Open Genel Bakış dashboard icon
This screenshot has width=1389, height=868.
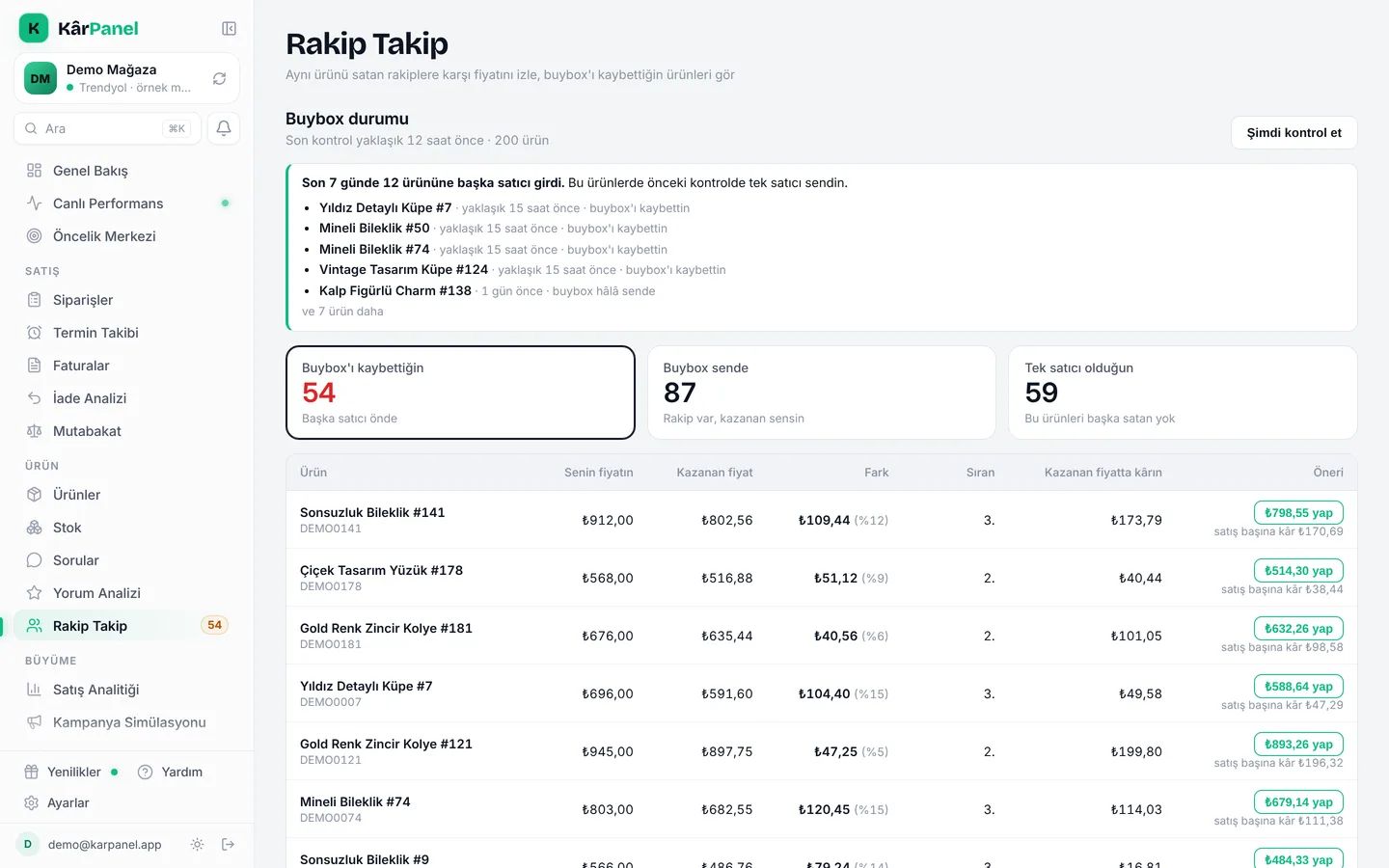point(35,171)
